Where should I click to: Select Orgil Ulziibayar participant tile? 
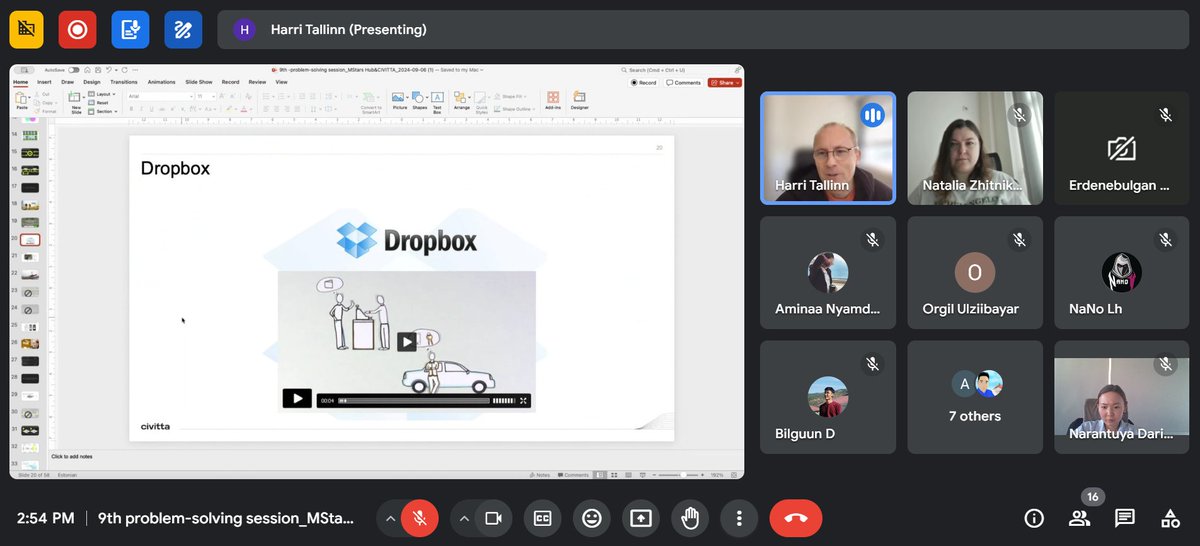975,273
